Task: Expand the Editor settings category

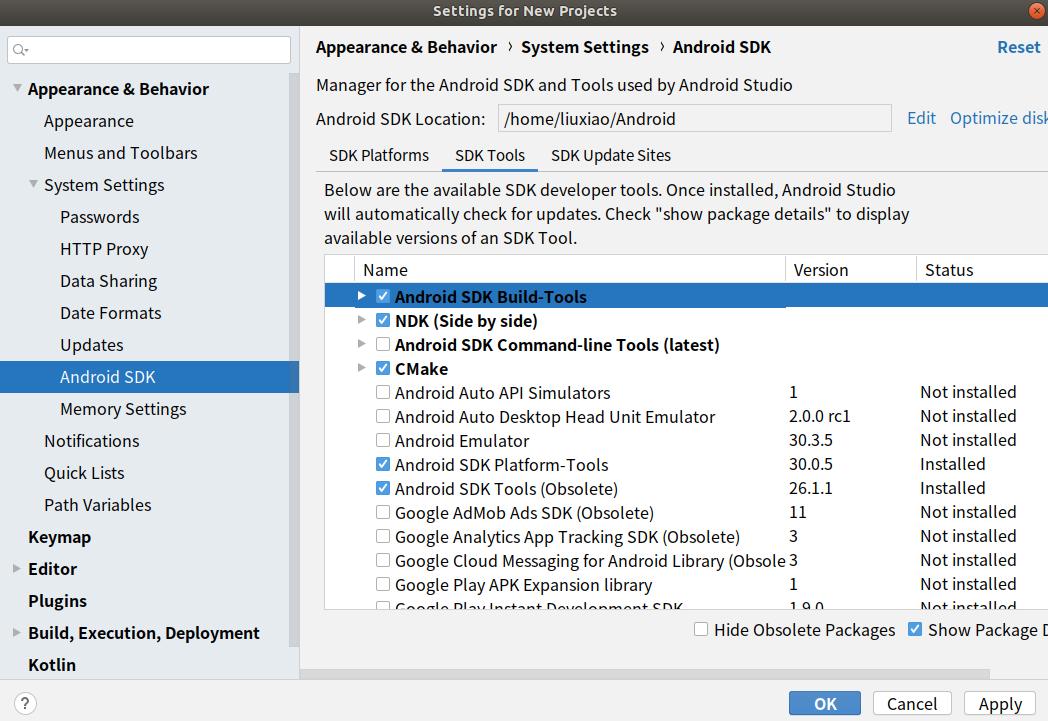Action: click(x=17, y=569)
